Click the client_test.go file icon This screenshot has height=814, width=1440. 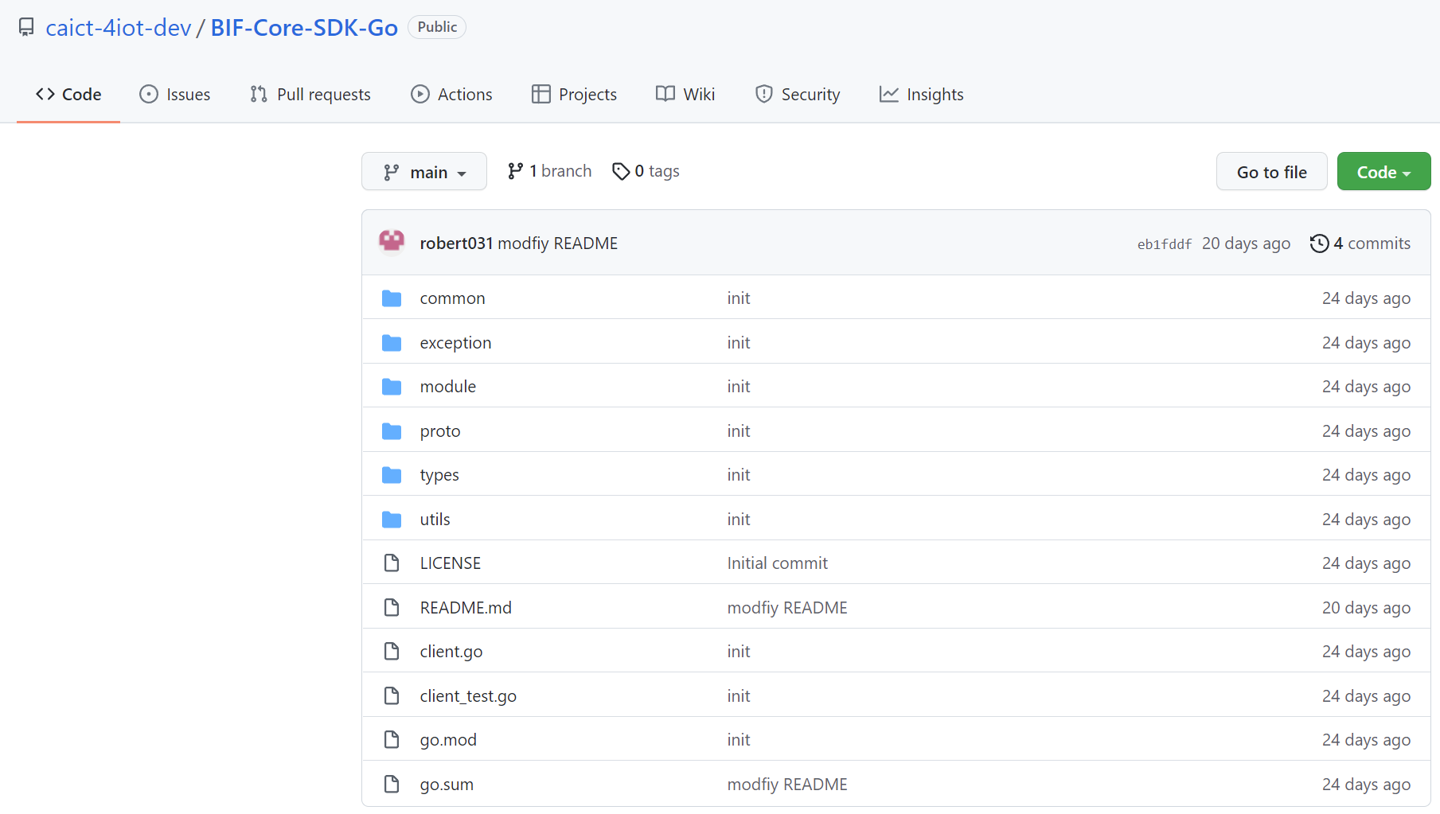click(x=392, y=696)
